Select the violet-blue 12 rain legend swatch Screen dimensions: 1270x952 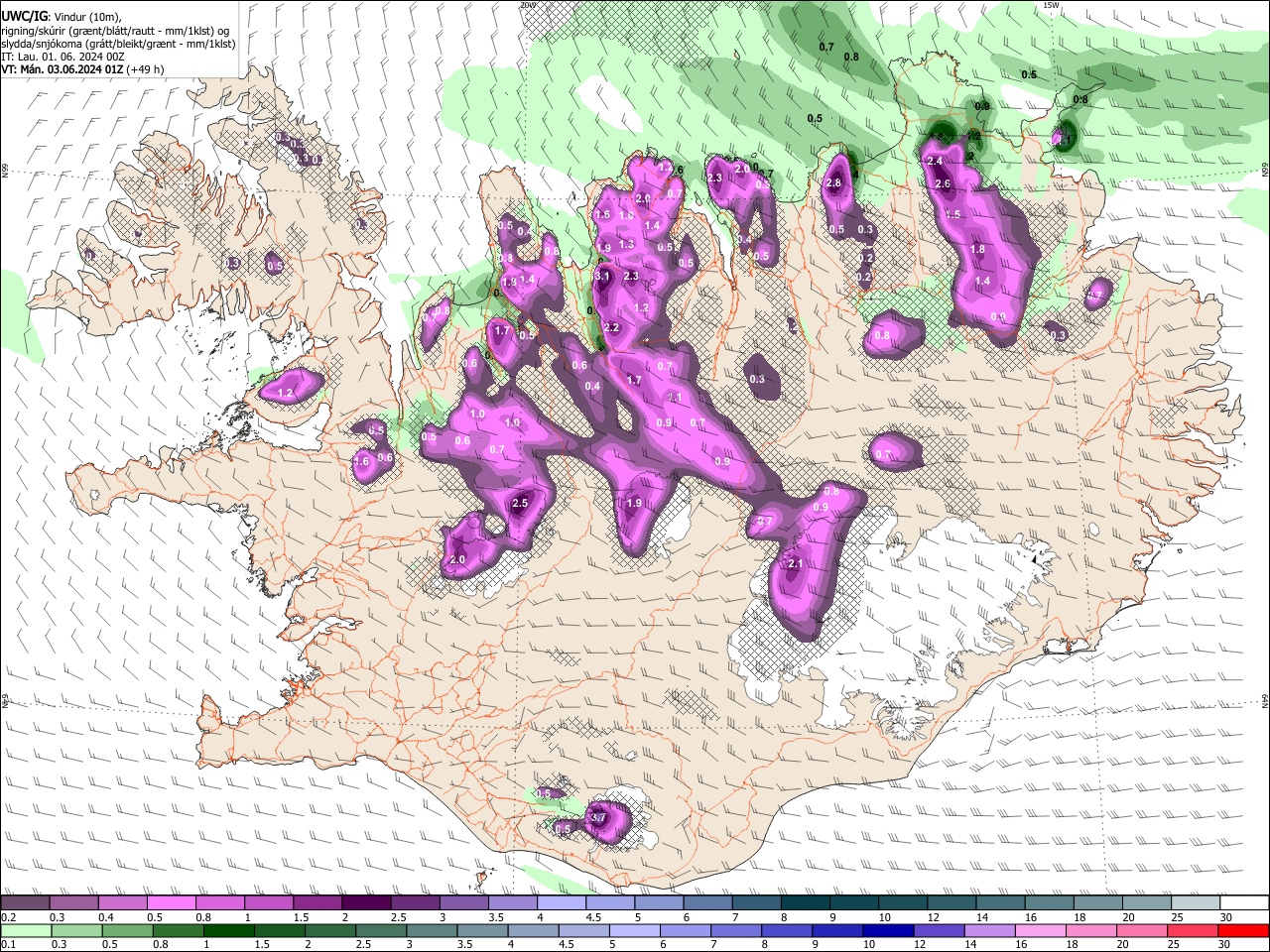click(x=939, y=931)
